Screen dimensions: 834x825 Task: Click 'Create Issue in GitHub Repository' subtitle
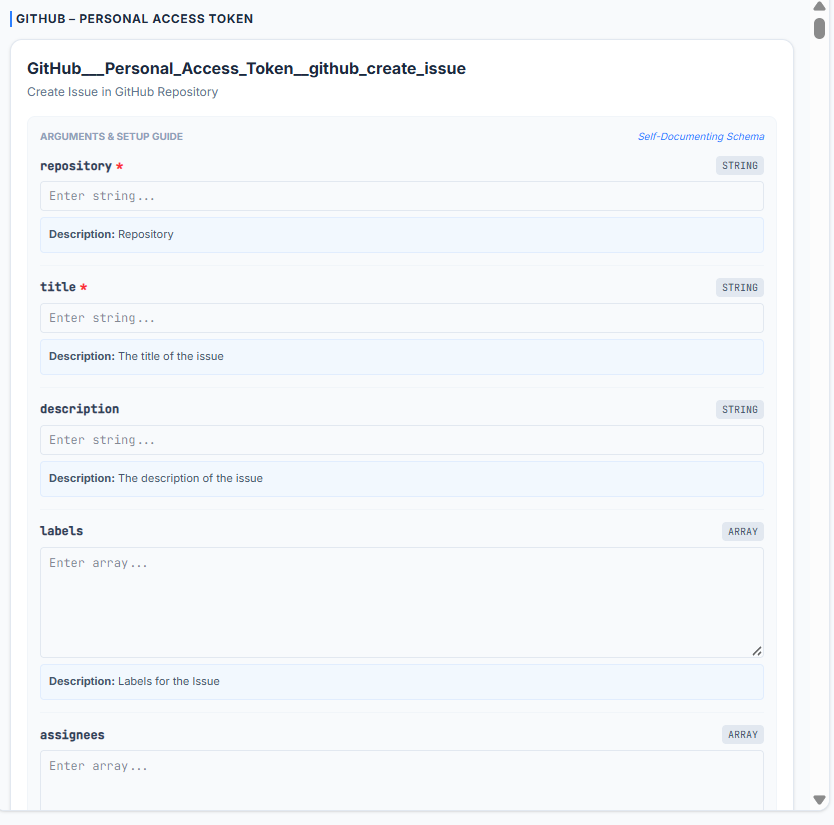click(x=122, y=92)
